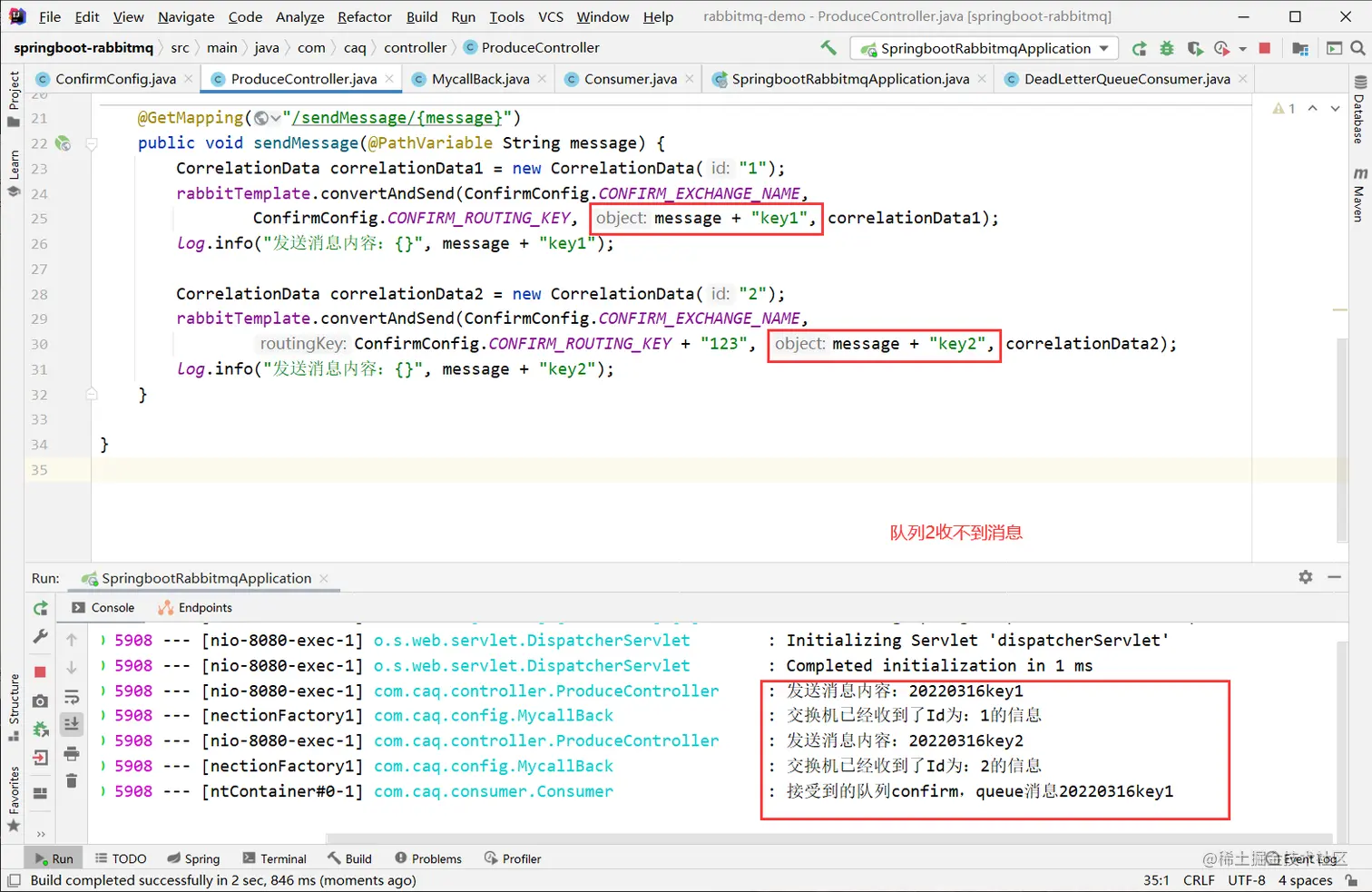The height and width of the screenshot is (892, 1372).
Task: Open the Learn side panel
Action: 14,174
